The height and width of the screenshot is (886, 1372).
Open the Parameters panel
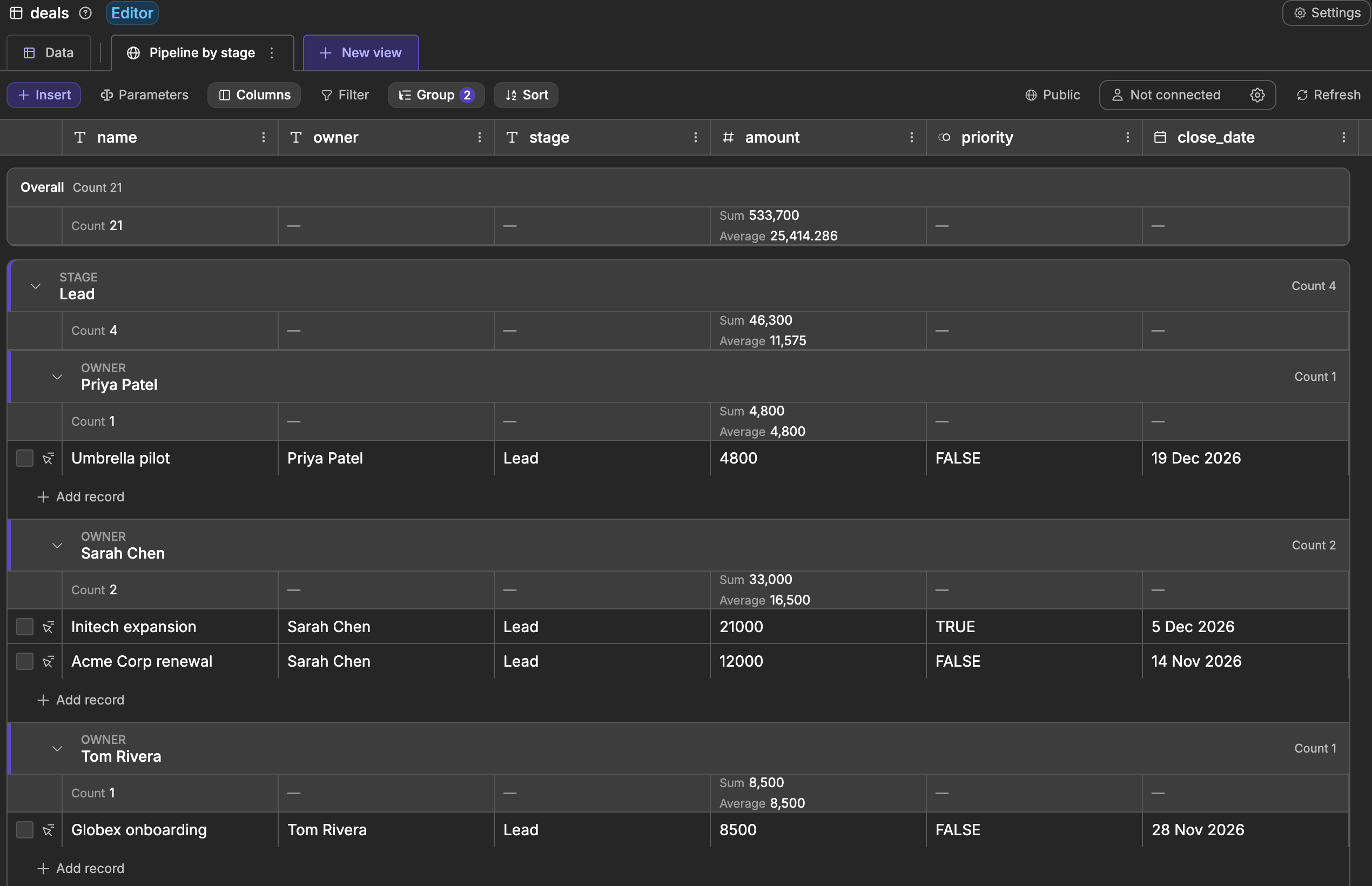[144, 95]
